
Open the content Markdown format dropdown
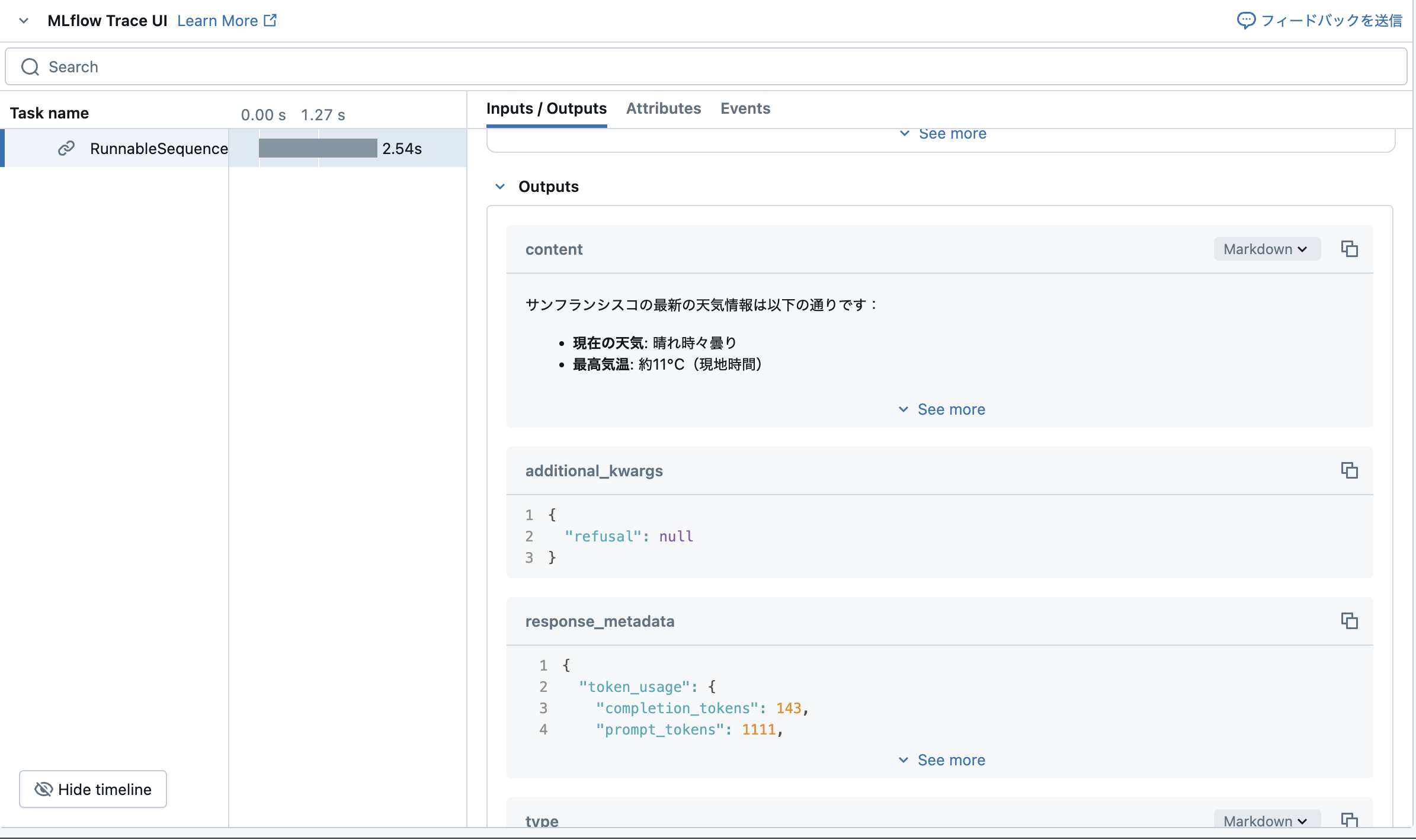1266,249
